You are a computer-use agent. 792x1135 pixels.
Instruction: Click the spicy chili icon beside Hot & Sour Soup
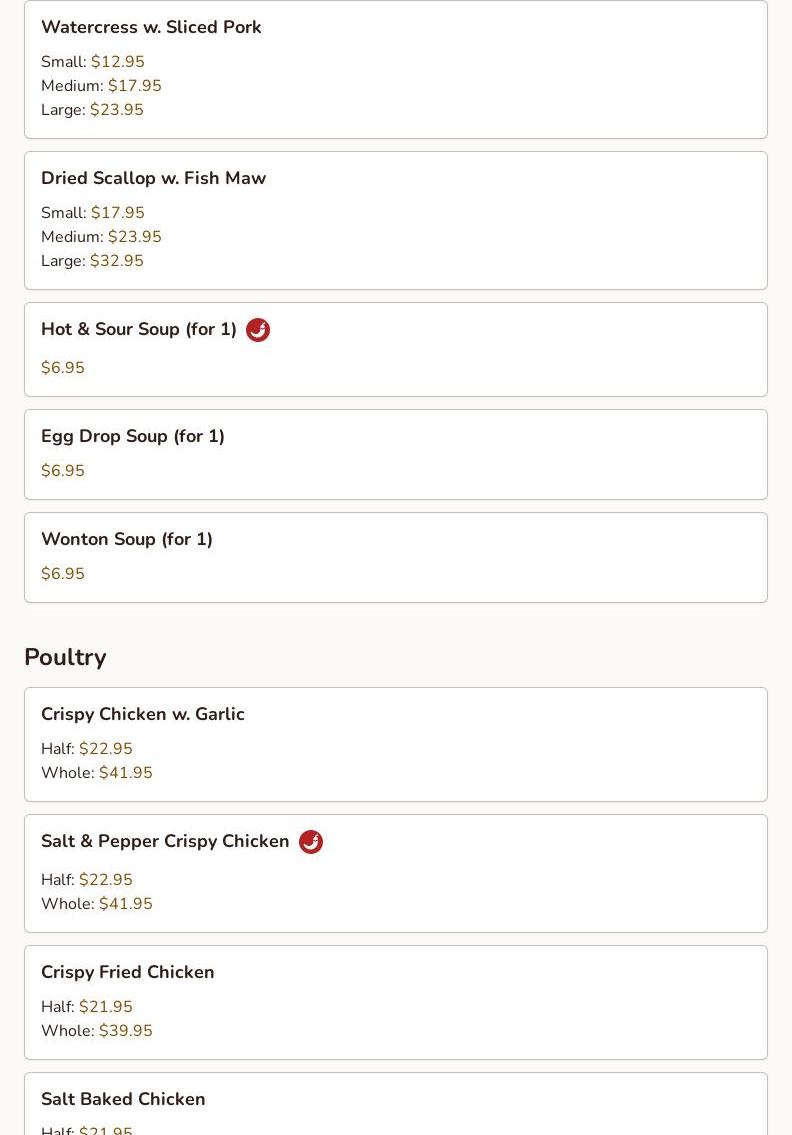click(258, 330)
